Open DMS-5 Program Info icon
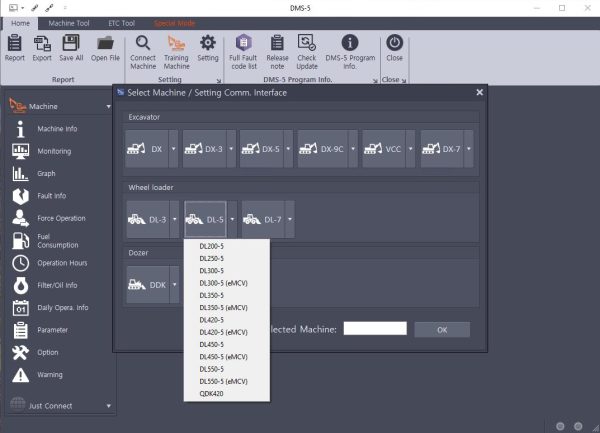The image size is (600, 433). point(350,52)
